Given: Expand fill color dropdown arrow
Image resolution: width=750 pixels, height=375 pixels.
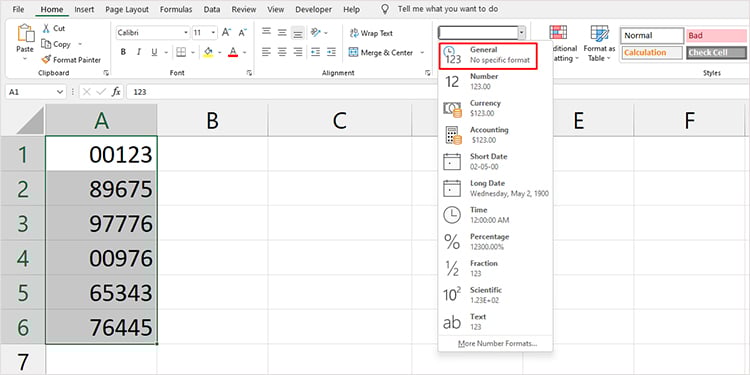Looking at the screenshot, I should (220, 52).
